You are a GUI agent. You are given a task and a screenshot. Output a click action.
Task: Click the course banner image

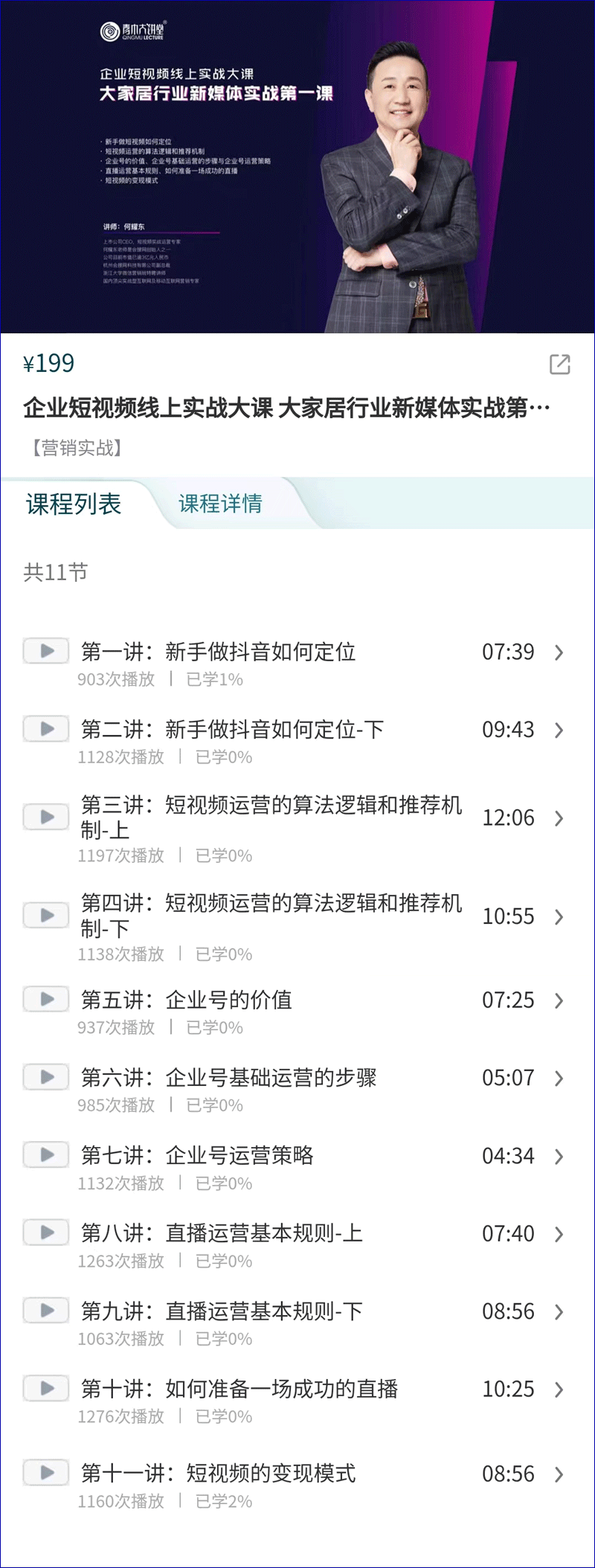[297, 167]
